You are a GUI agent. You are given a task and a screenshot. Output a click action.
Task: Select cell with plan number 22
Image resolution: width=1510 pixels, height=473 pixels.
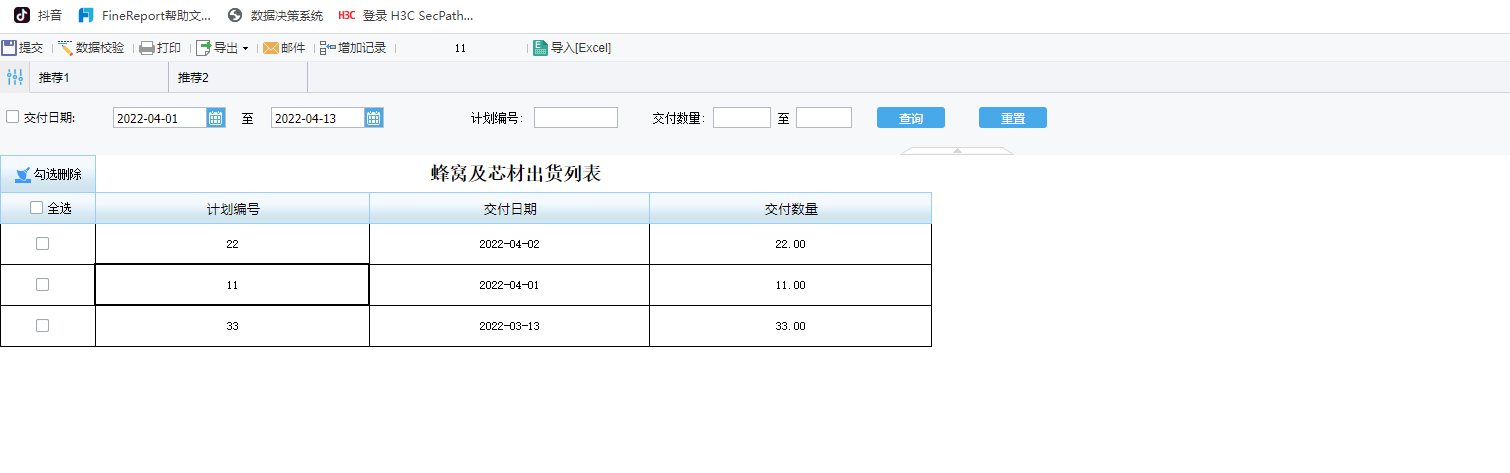pyautogui.click(x=233, y=244)
